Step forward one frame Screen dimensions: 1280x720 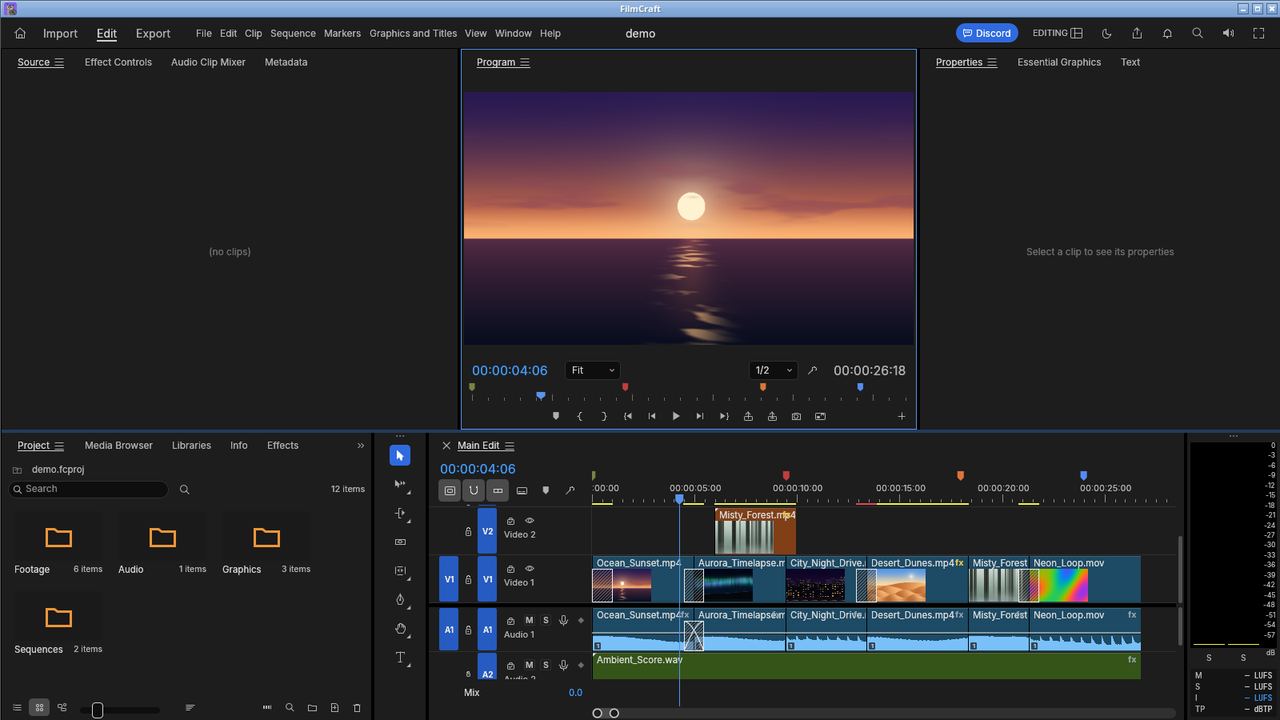[700, 416]
